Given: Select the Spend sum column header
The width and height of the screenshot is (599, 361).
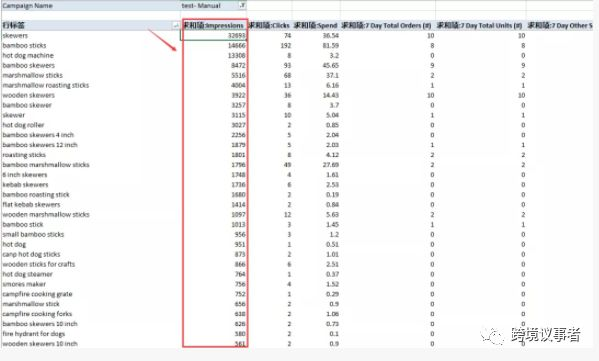Looking at the screenshot, I should (x=316, y=26).
